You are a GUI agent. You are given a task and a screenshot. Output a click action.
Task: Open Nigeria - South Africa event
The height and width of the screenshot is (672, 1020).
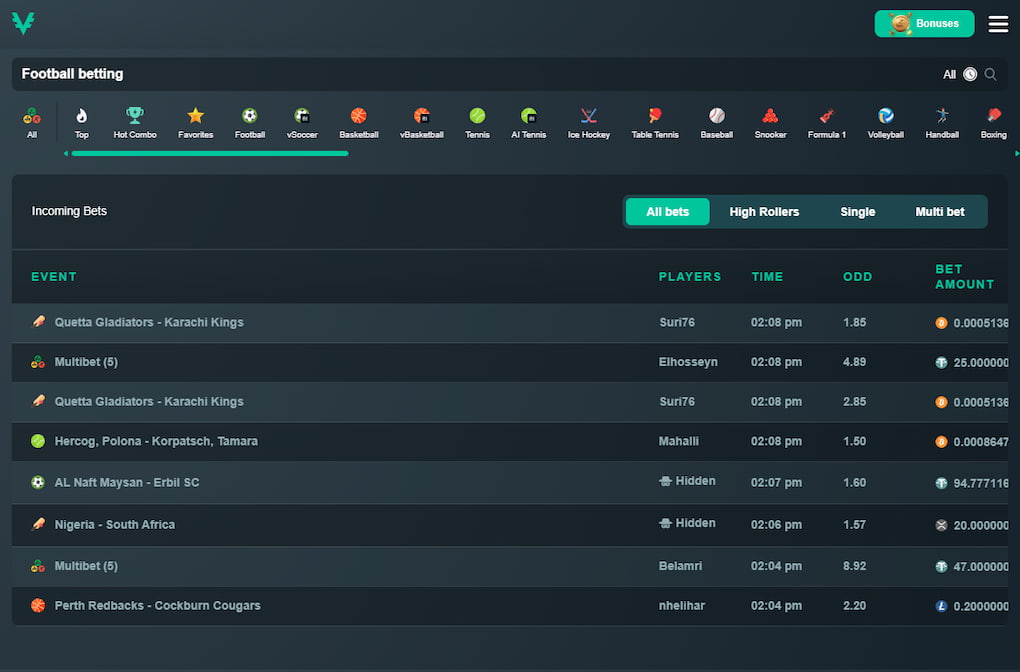[509, 525]
